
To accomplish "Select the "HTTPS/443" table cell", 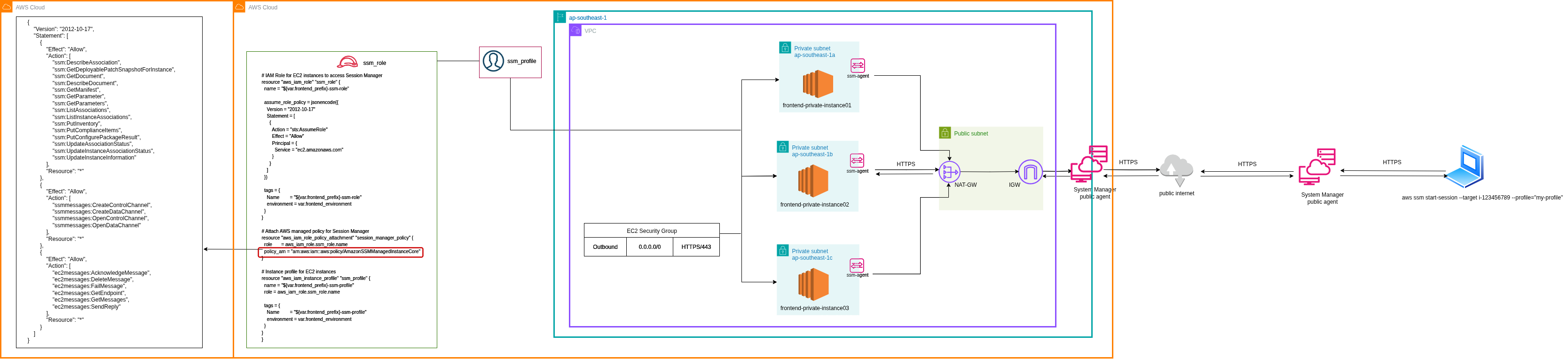I will (696, 247).
